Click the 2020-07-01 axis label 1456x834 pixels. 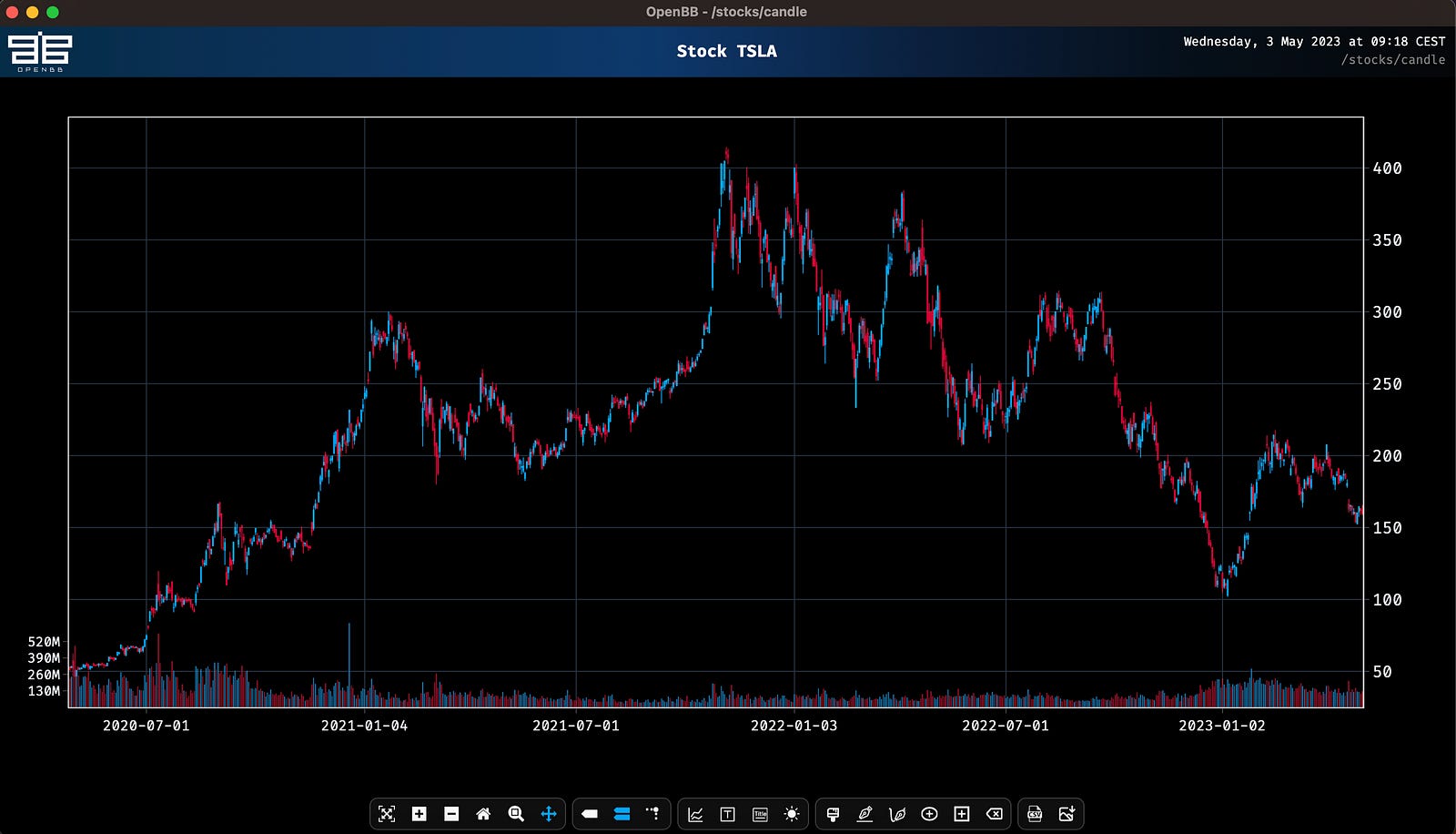coord(147,726)
